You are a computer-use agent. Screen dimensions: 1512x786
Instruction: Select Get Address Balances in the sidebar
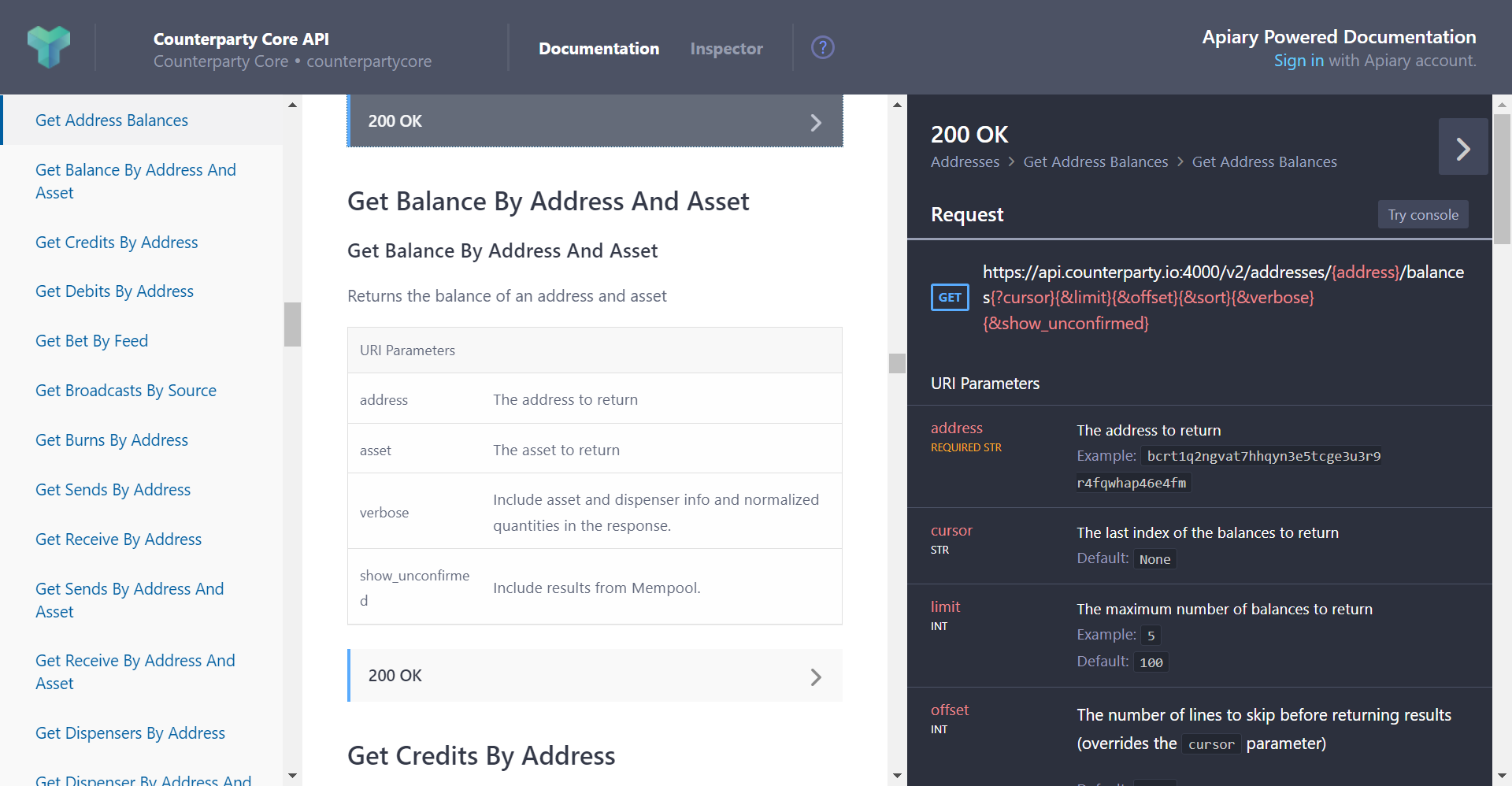(111, 120)
